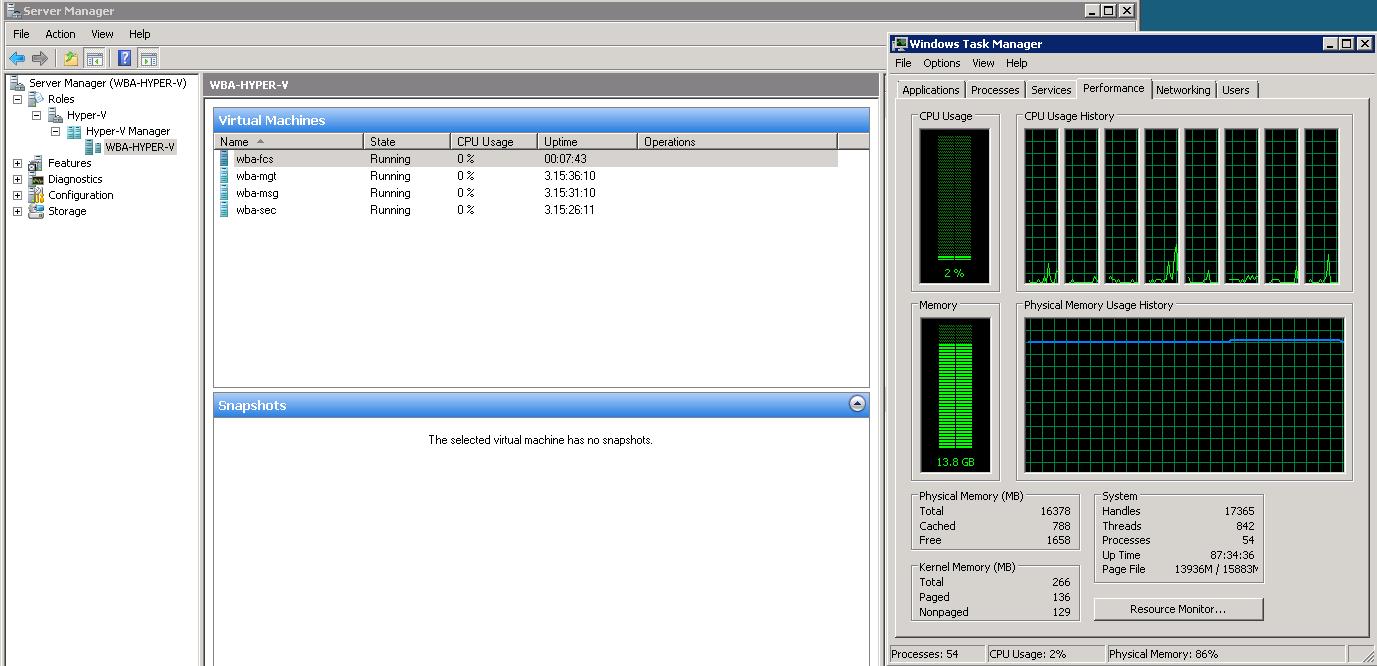Open the Action menu in Server Manager
Image resolution: width=1377 pixels, height=666 pixels.
60,34
